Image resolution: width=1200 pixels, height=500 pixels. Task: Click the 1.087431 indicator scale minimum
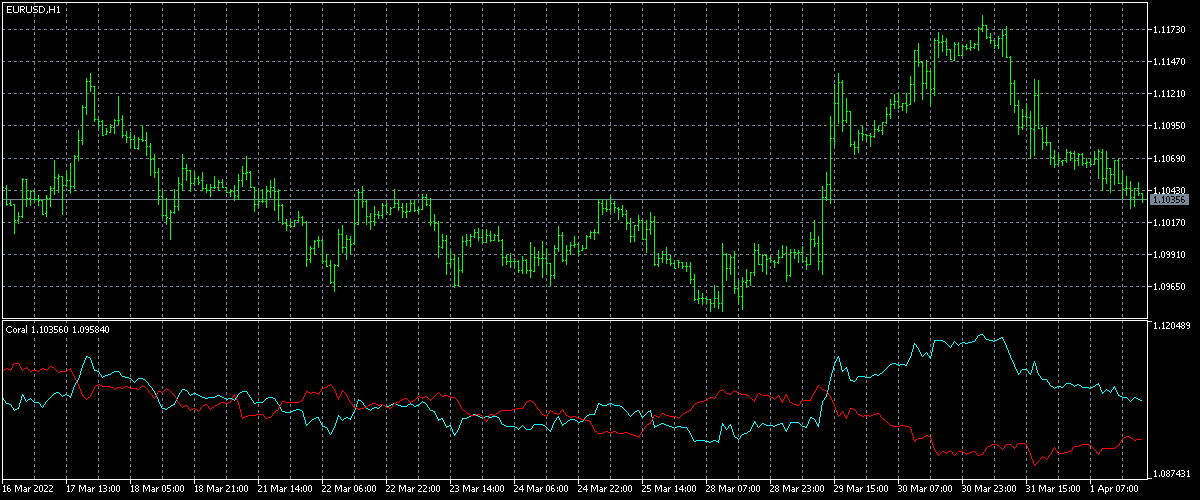point(1172,473)
